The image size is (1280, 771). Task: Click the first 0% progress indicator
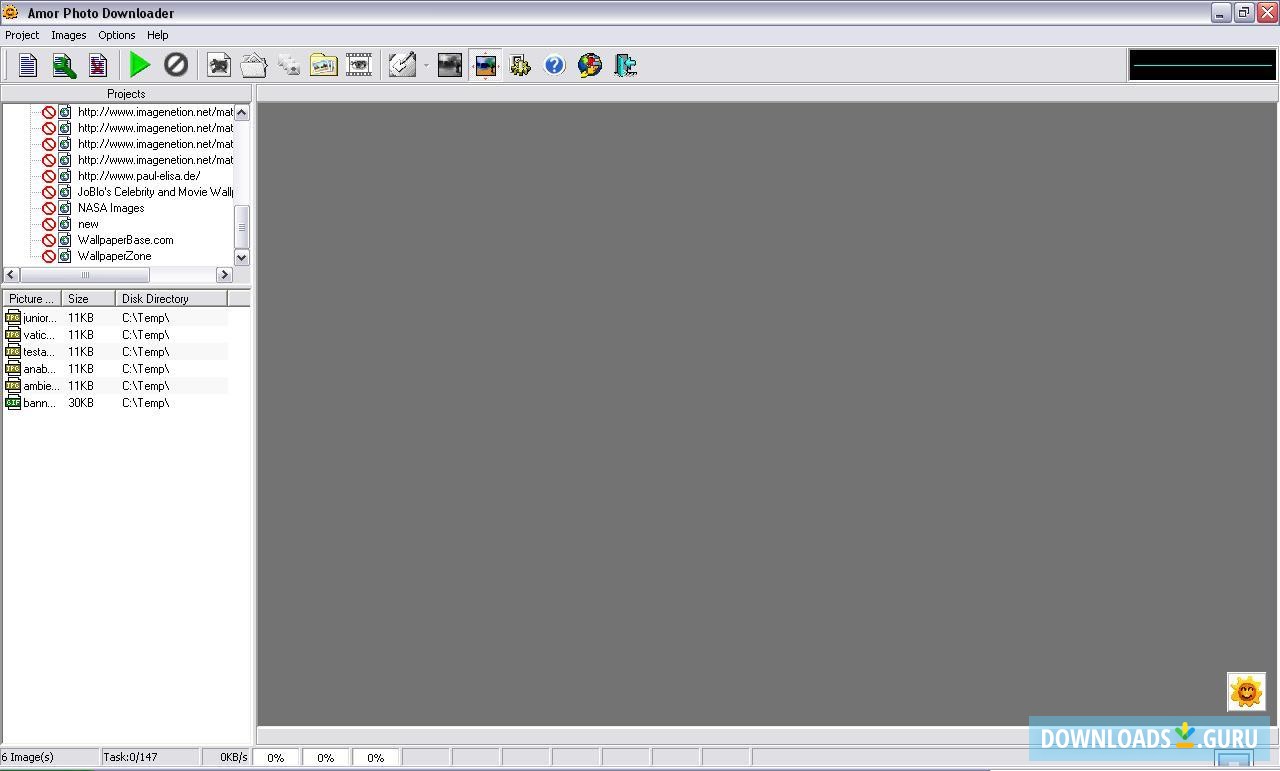275,757
